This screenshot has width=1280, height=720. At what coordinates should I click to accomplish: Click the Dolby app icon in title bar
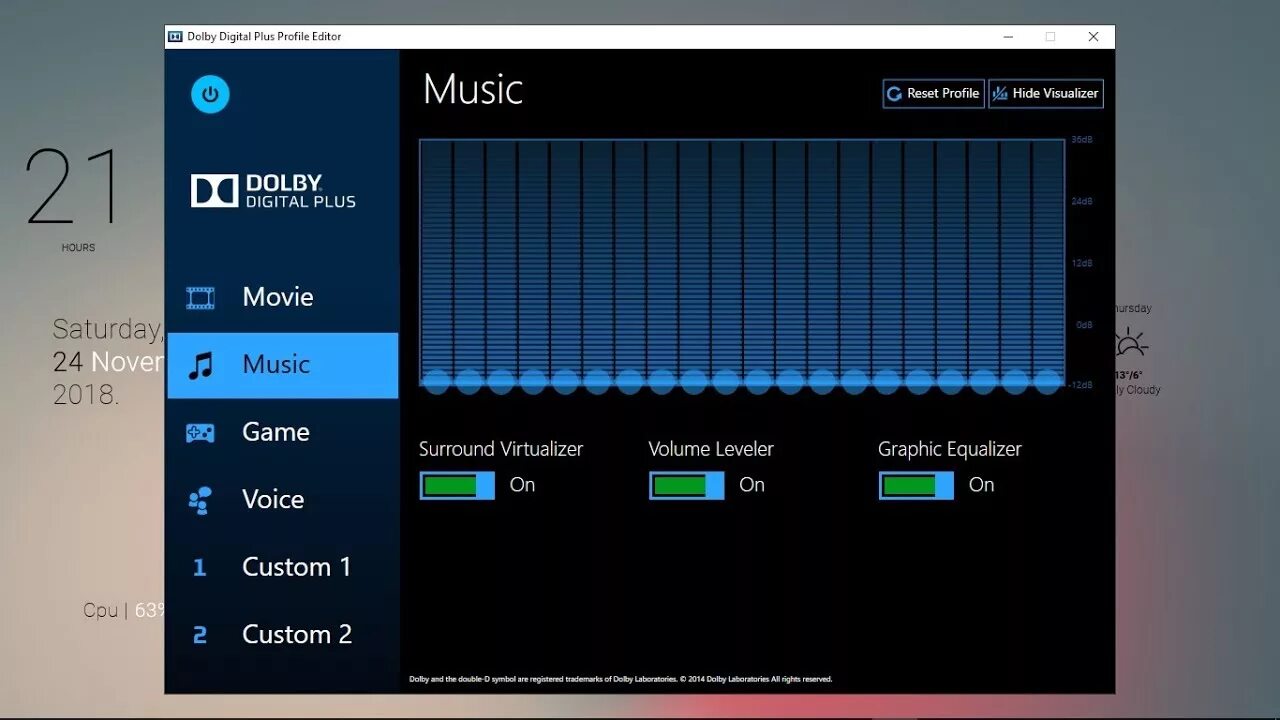pyautogui.click(x=175, y=37)
